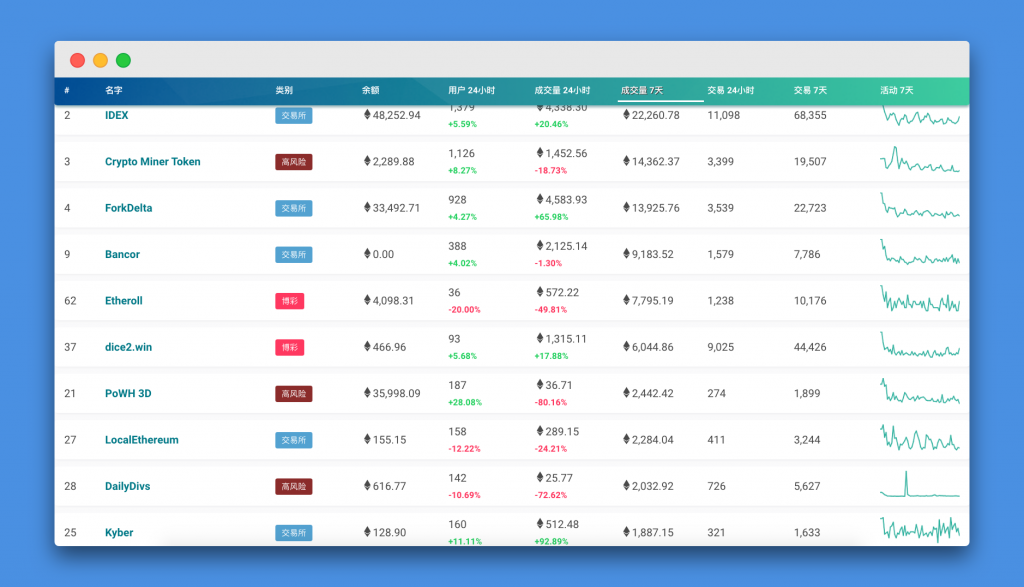Click LocalEthereum 24h volume 289.15
This screenshot has width=1024, height=587.
coord(558,431)
